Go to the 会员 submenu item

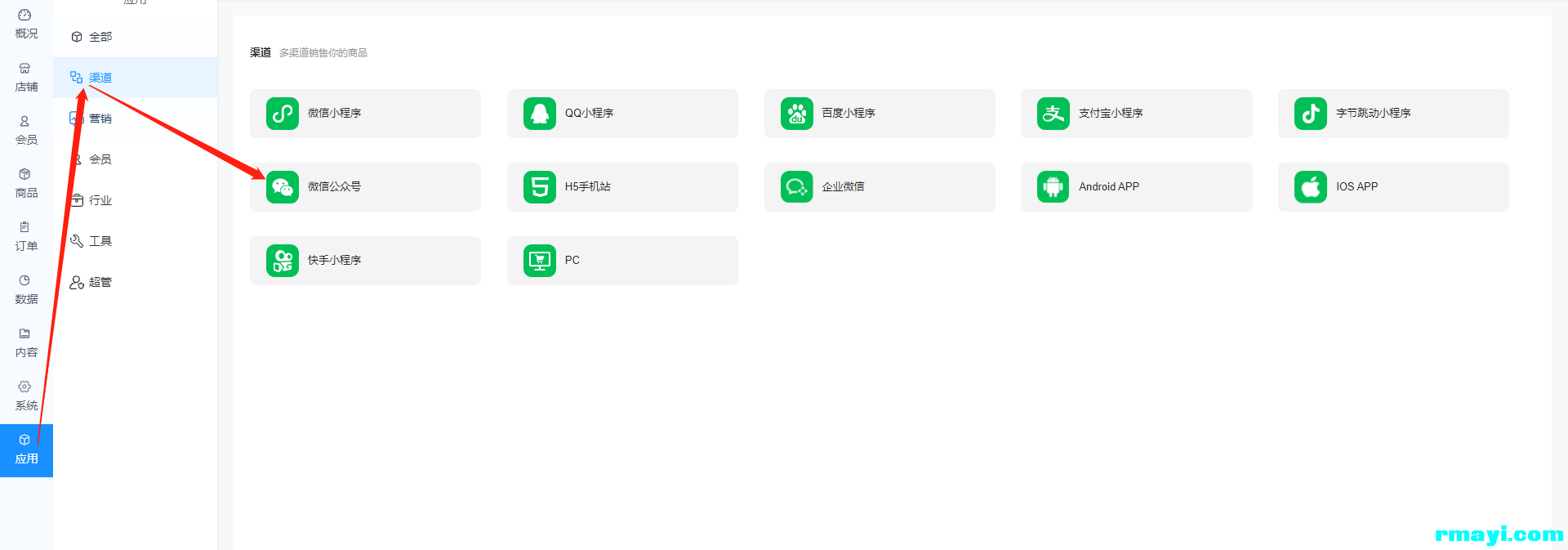pos(135,159)
